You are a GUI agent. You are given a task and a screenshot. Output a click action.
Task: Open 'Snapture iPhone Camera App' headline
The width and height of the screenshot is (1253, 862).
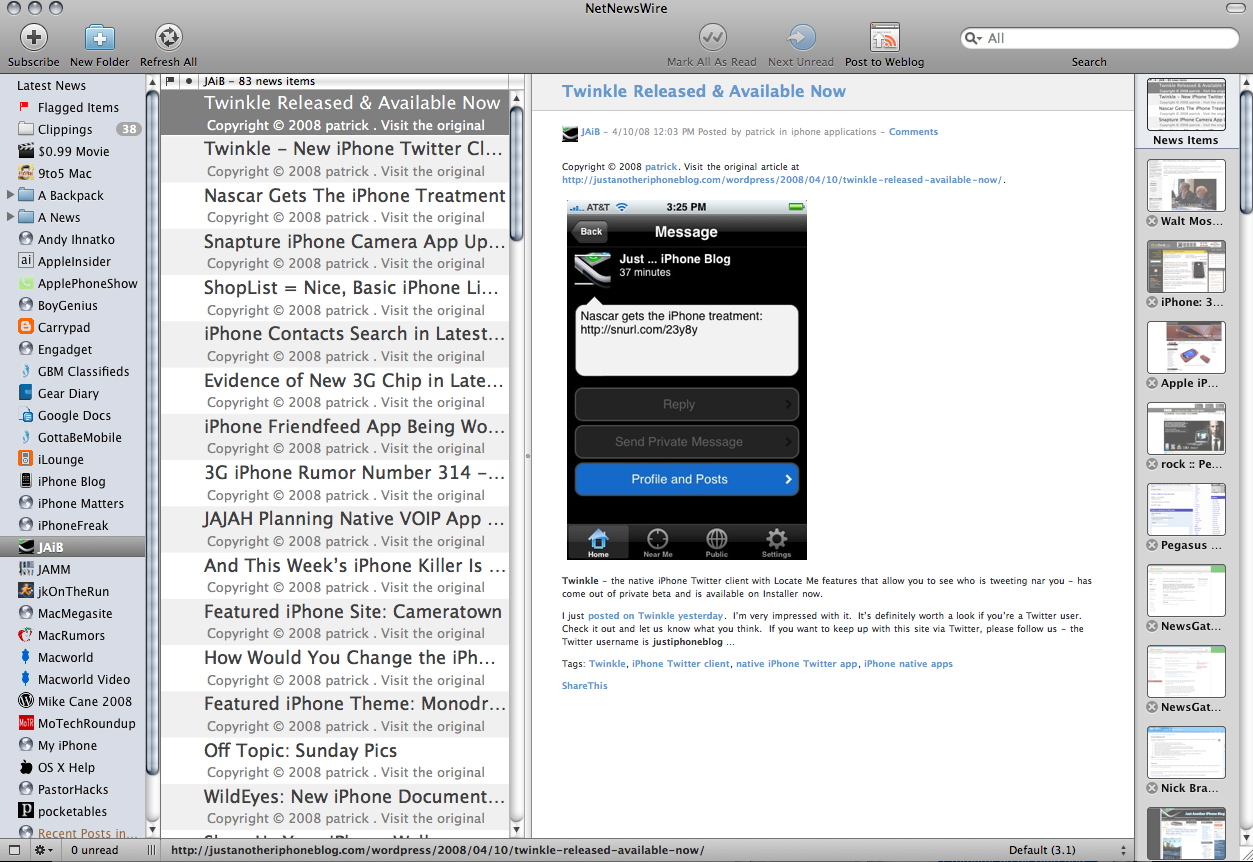pyautogui.click(x=355, y=241)
